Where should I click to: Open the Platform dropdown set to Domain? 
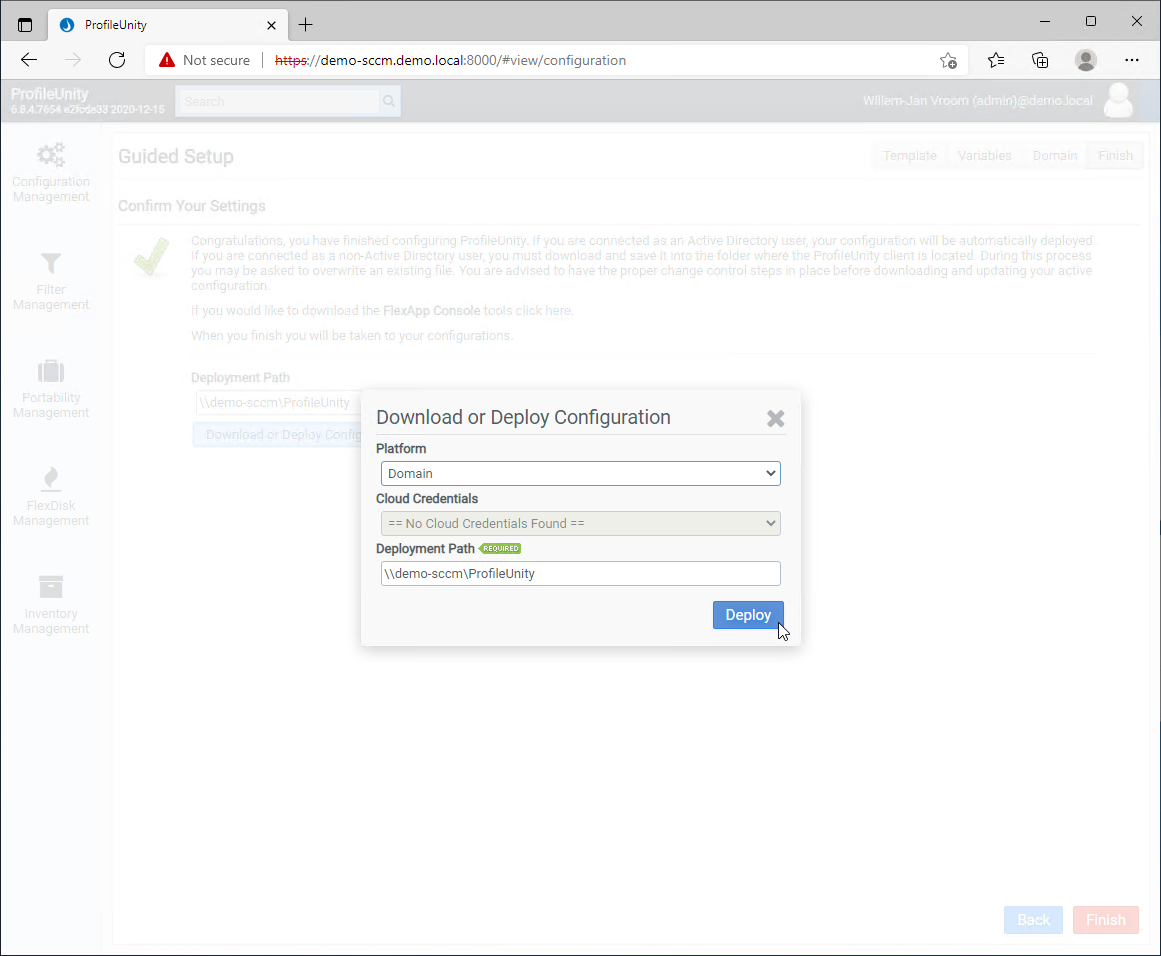point(580,473)
